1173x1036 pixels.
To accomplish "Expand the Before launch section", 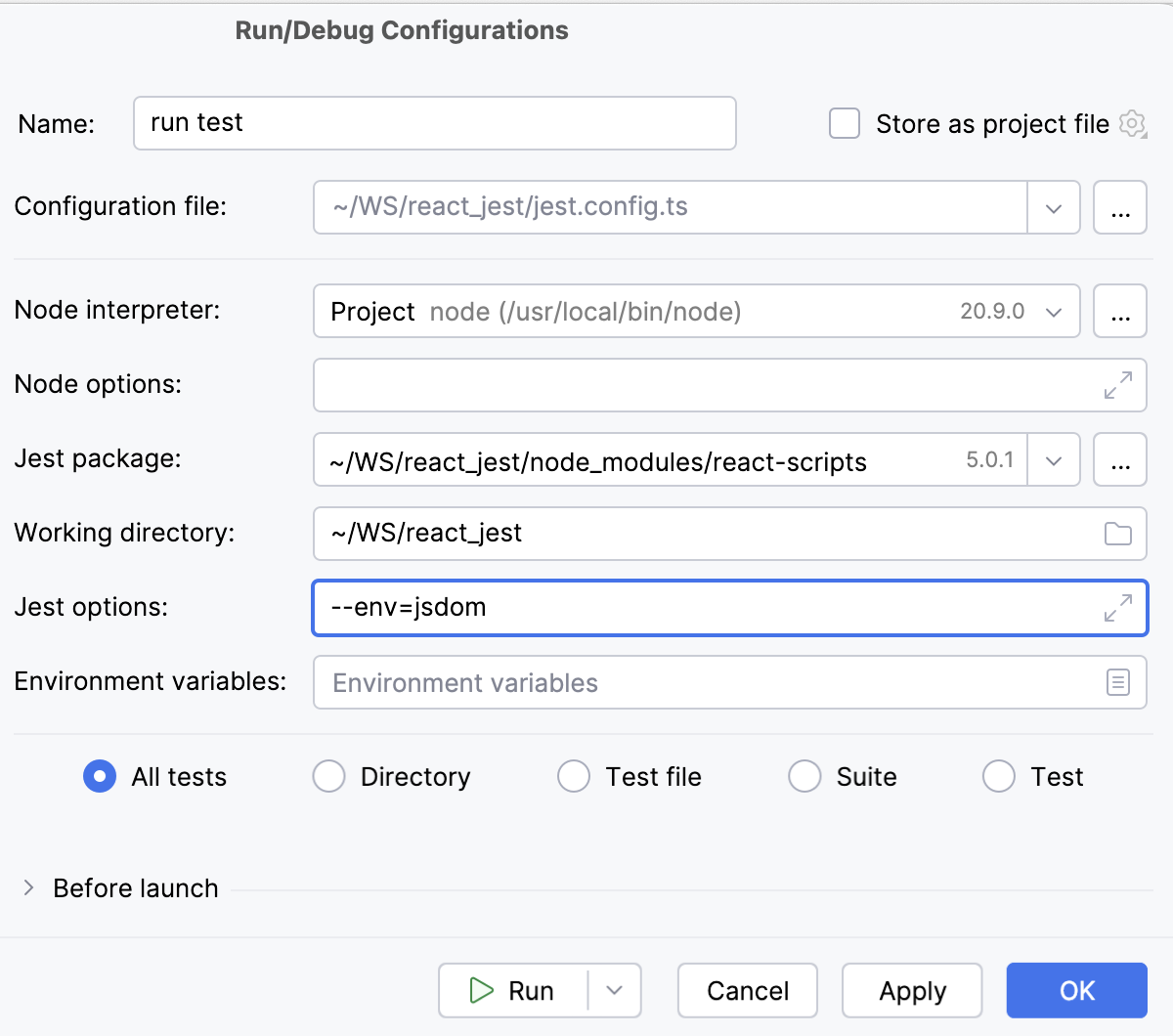I will (x=27, y=887).
